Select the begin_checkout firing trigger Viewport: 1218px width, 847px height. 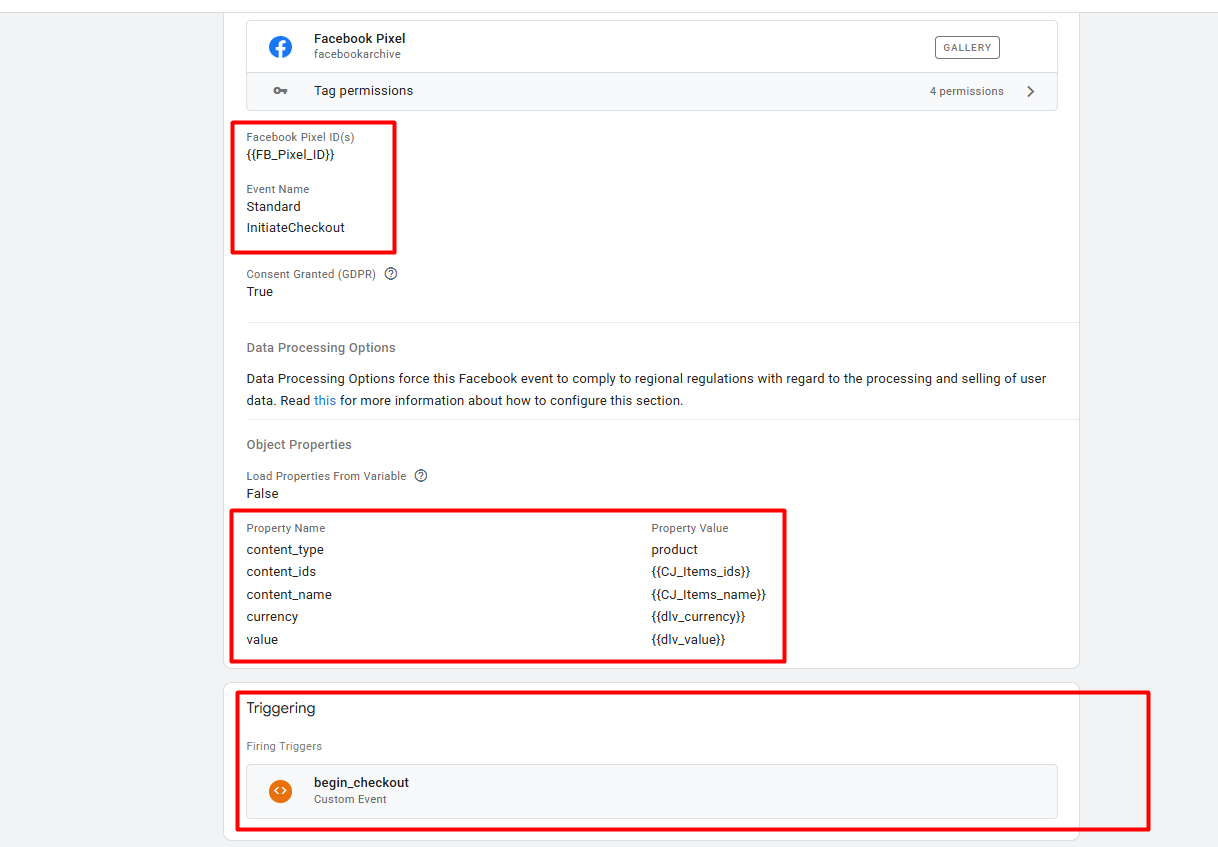(651, 791)
